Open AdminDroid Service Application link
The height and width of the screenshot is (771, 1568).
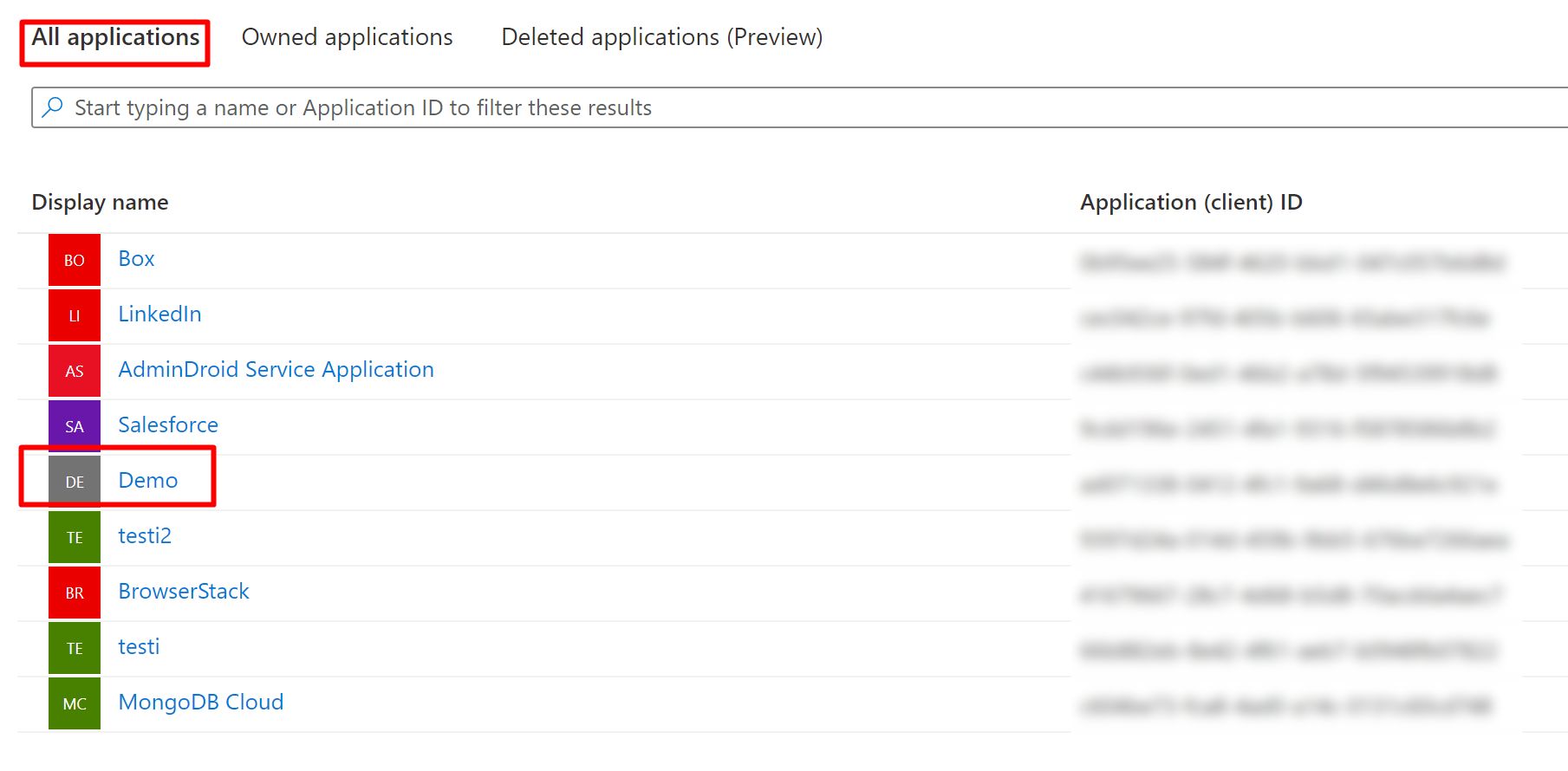[x=276, y=370]
